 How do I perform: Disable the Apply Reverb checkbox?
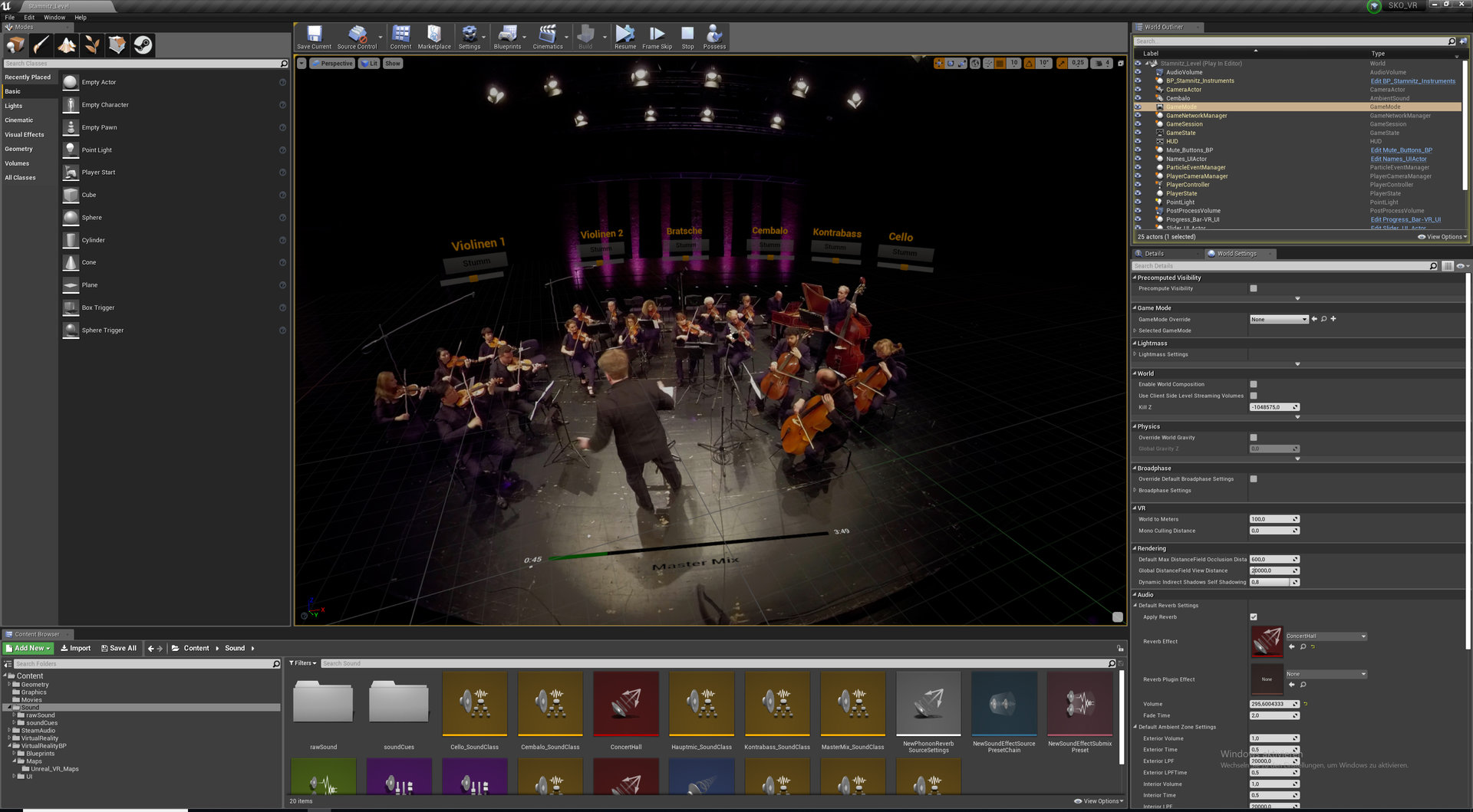1254,617
